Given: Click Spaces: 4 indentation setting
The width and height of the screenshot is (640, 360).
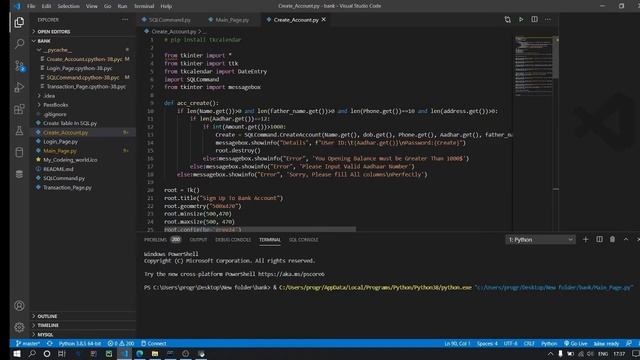Looking at the screenshot, I should pyautogui.click(x=487, y=343).
